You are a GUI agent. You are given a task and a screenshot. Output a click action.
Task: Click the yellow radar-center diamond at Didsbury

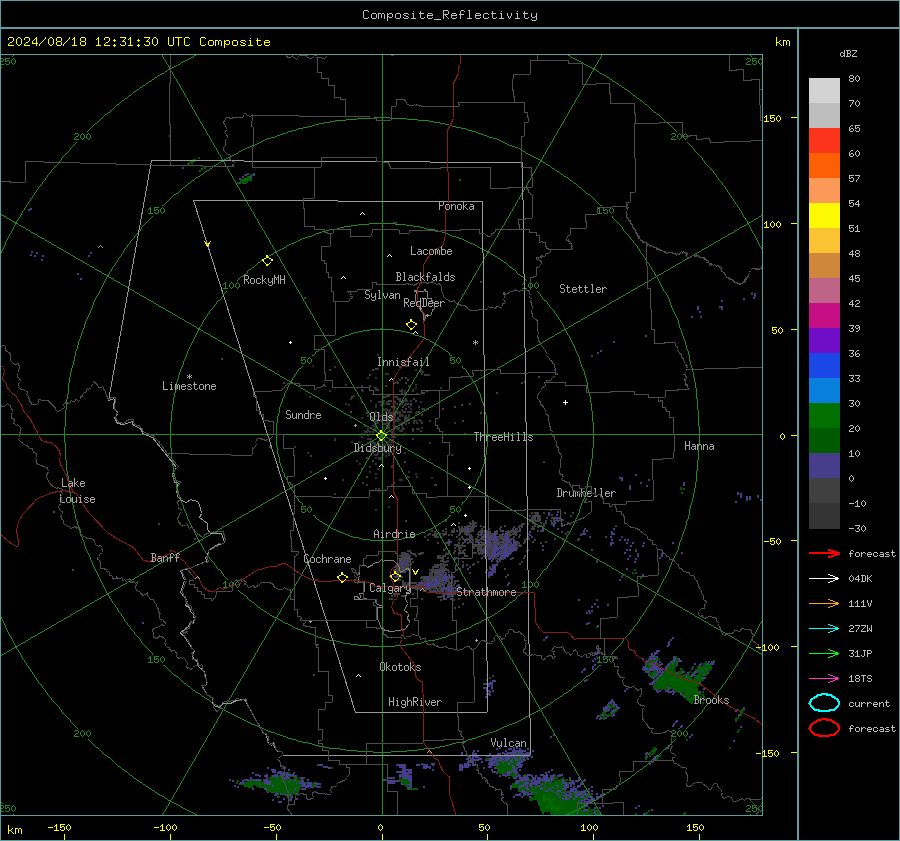pos(381,436)
